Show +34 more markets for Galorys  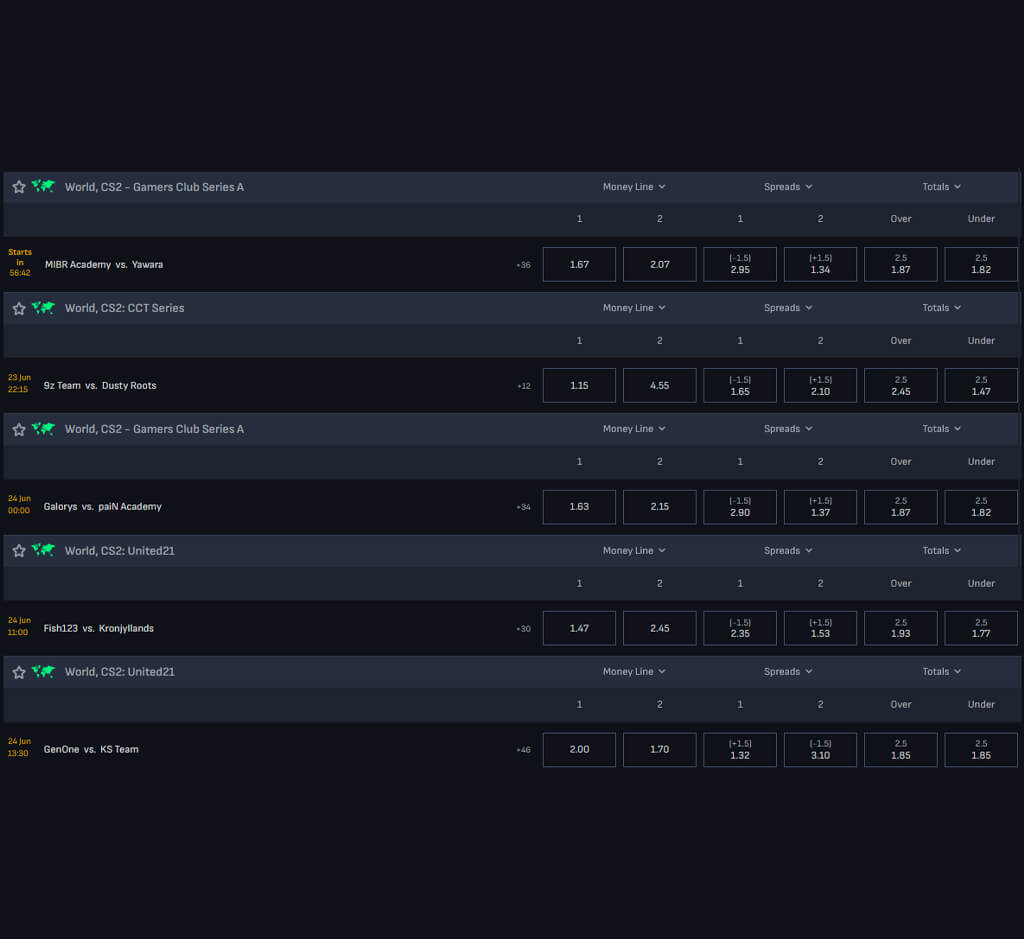523,507
